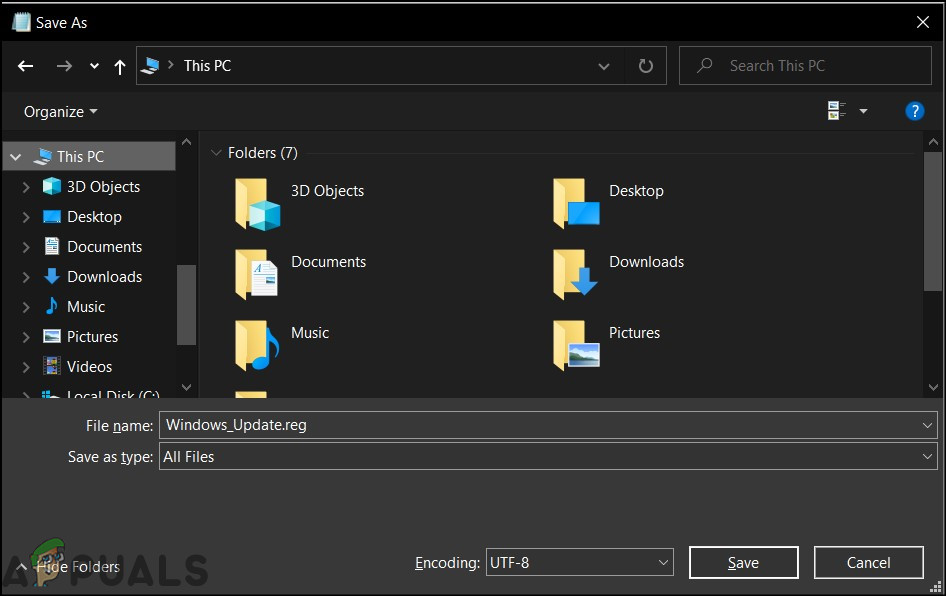Select Downloads in navigation pane
Viewport: 946px width, 596px height.
click(x=92, y=277)
